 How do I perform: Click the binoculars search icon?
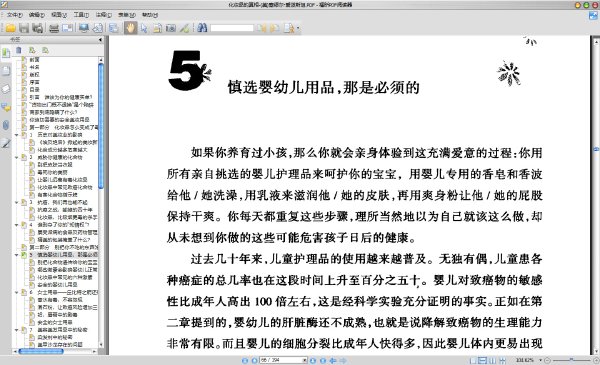(x=202, y=28)
